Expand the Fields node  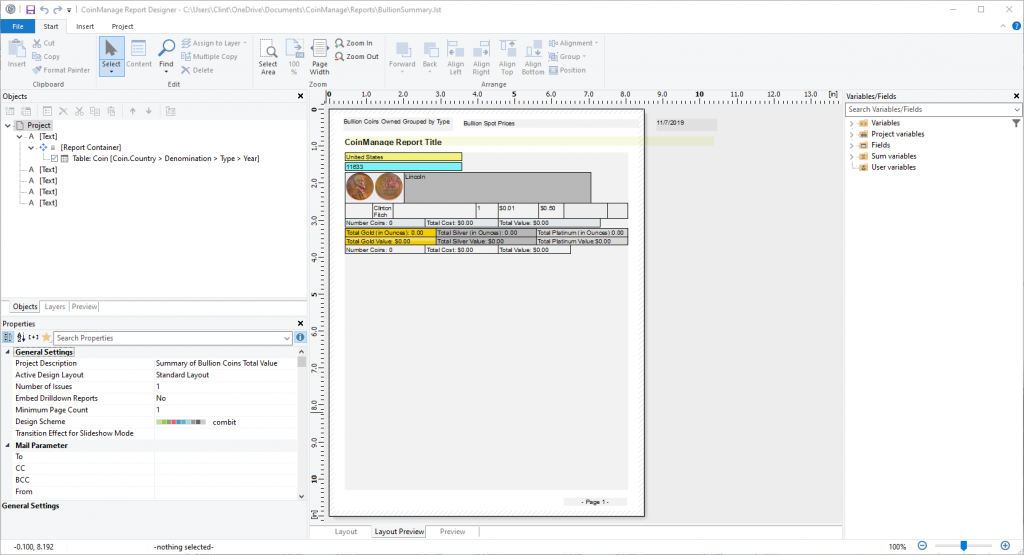point(852,146)
